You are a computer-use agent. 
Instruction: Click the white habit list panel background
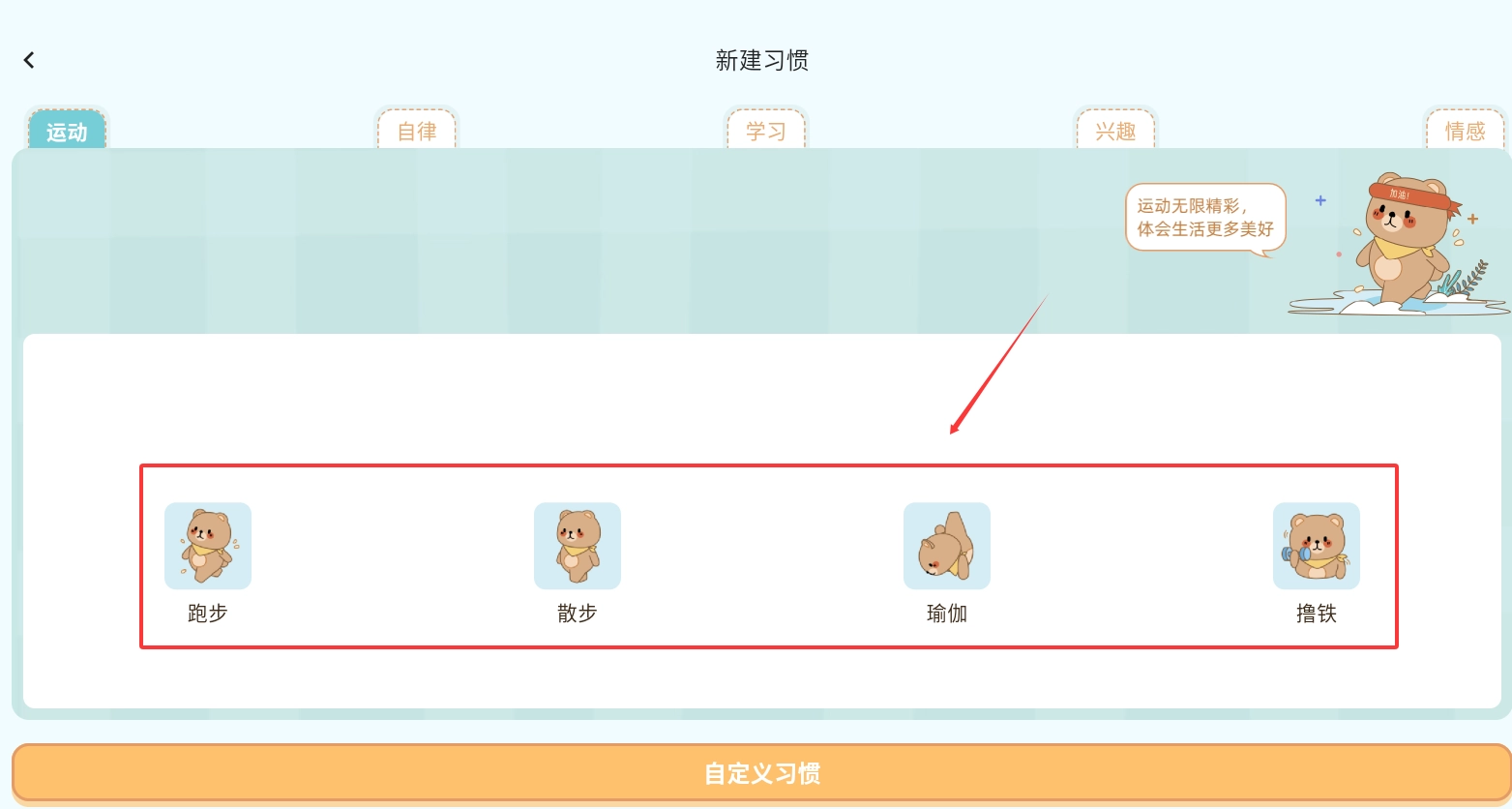click(x=762, y=521)
